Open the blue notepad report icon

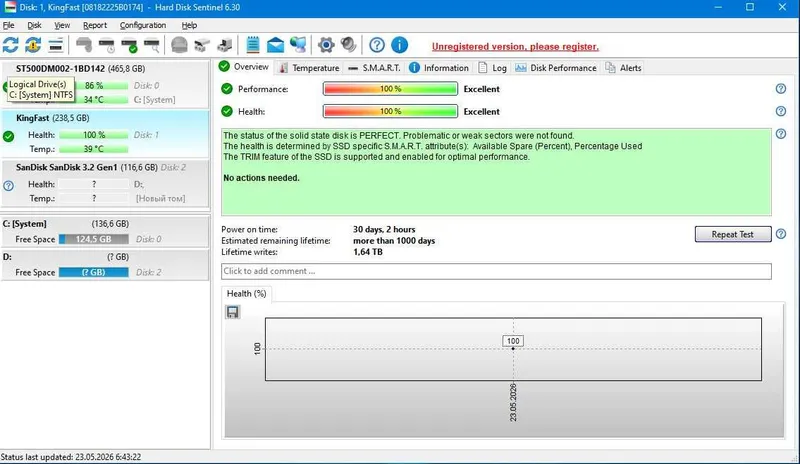pyautogui.click(x=253, y=45)
